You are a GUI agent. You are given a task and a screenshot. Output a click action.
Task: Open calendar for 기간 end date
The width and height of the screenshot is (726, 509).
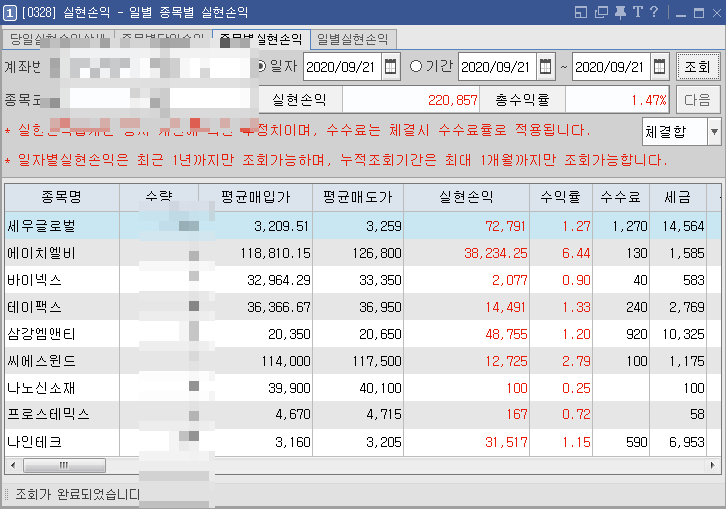(x=659, y=67)
